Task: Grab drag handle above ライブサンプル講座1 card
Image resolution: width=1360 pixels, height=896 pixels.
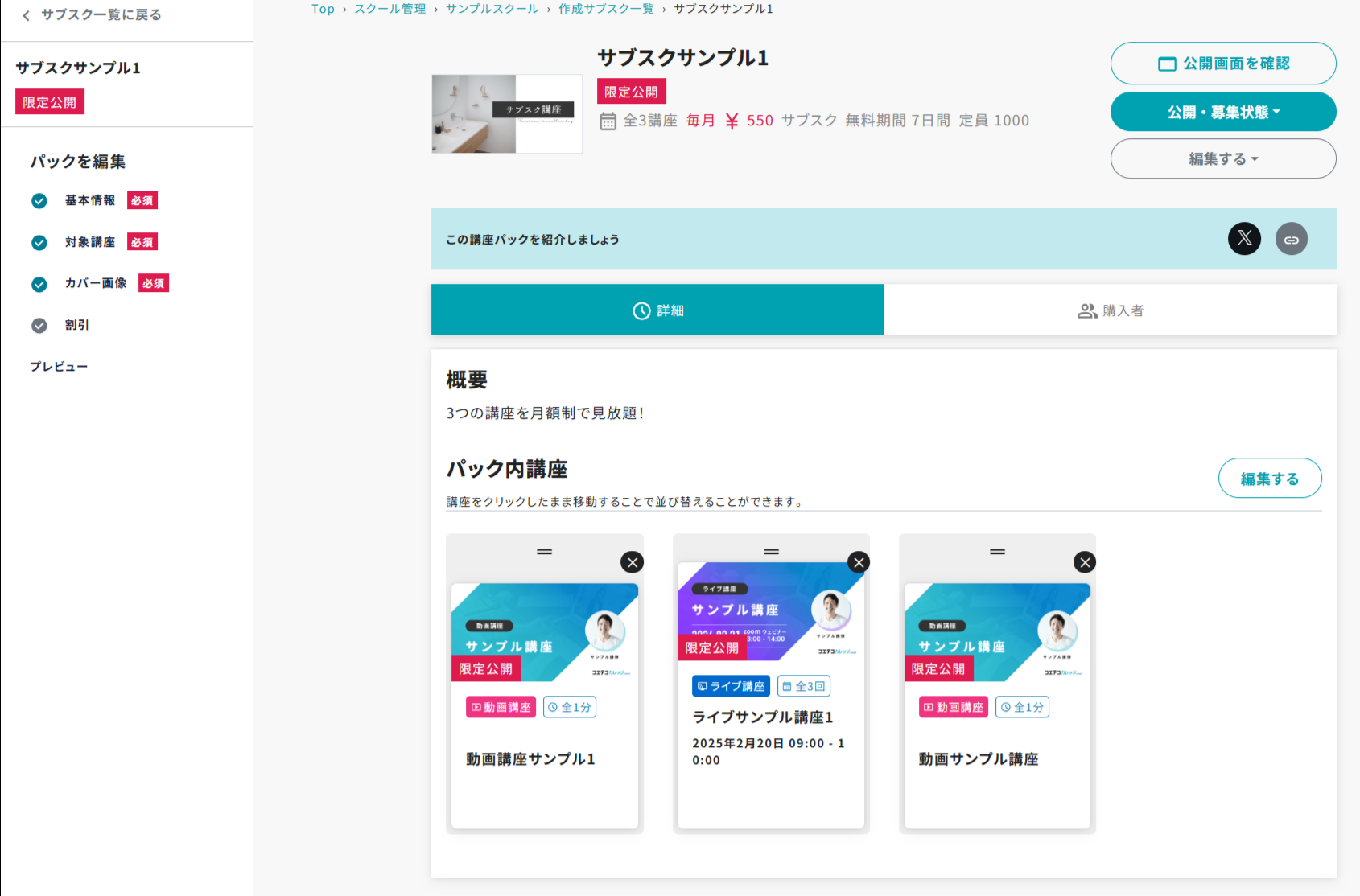Action: [x=771, y=552]
